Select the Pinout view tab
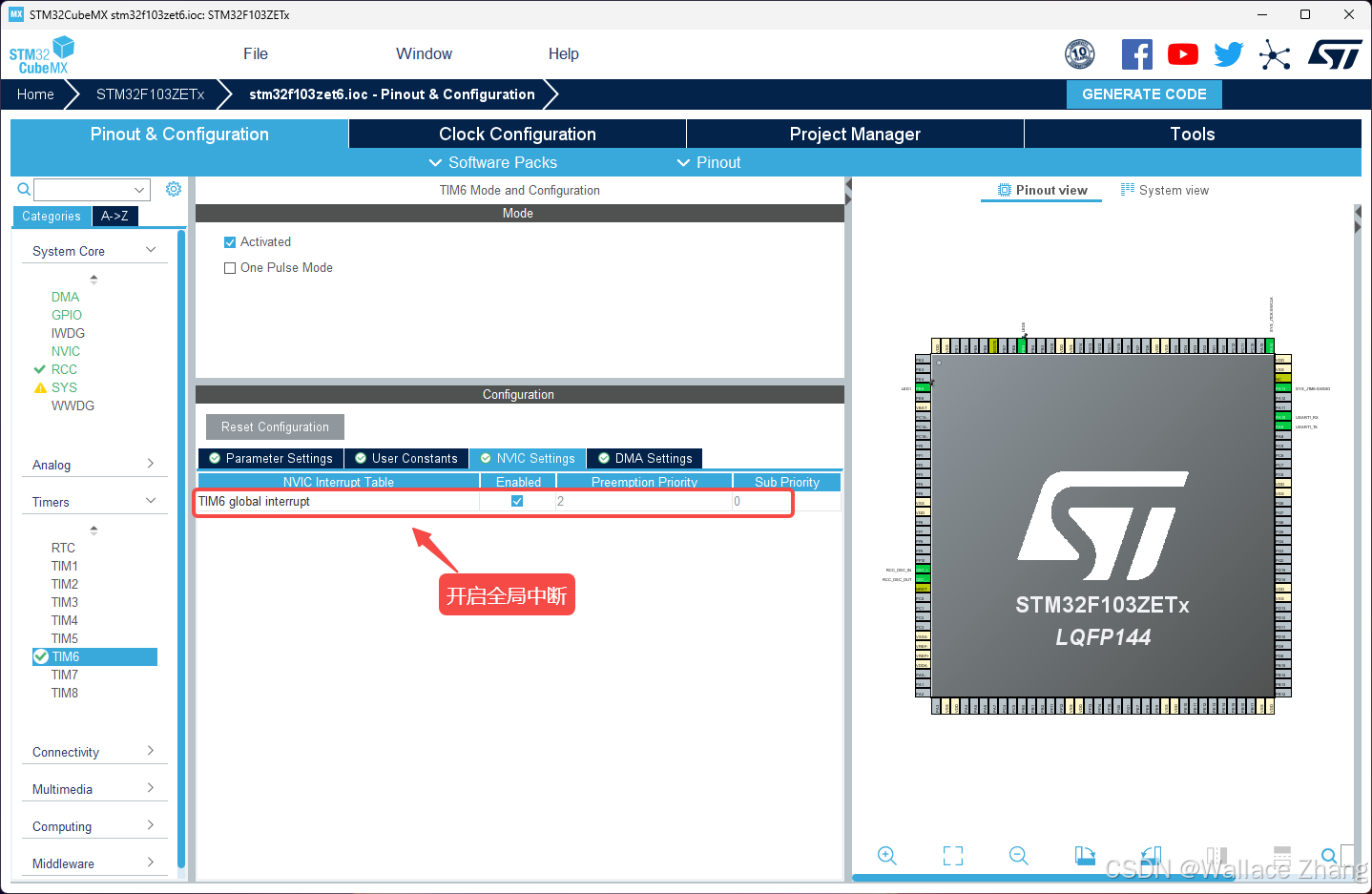Screen dimensions: 1372x894 pos(1042,191)
